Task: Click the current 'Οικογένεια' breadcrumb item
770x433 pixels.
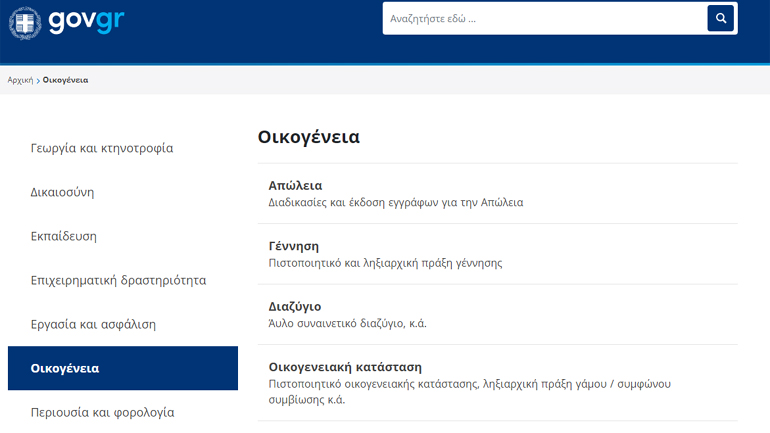Action: pos(65,80)
